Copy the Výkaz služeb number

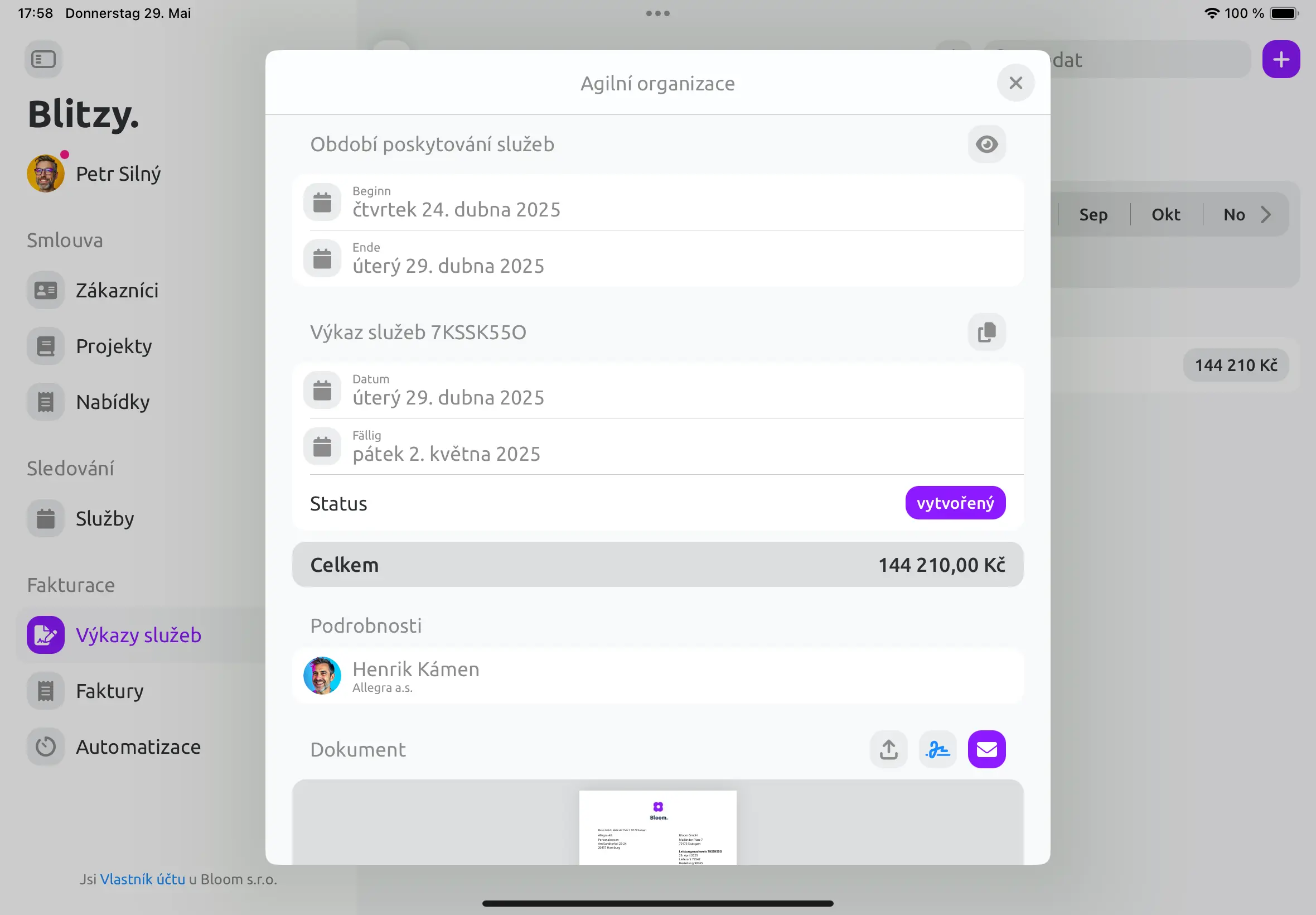(x=986, y=332)
